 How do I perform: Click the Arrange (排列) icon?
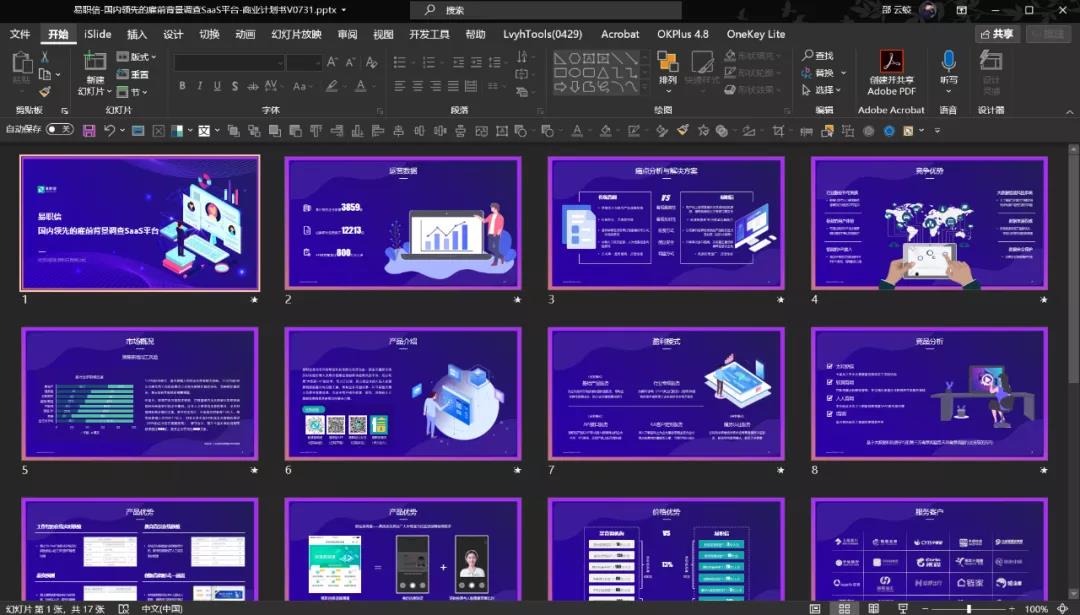pos(667,63)
